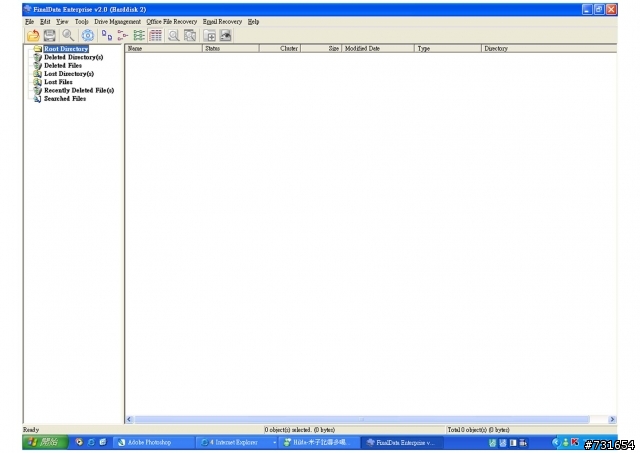Select Recently Deleted File(s) tree node
This screenshot has height=453, width=640.
(x=79, y=90)
